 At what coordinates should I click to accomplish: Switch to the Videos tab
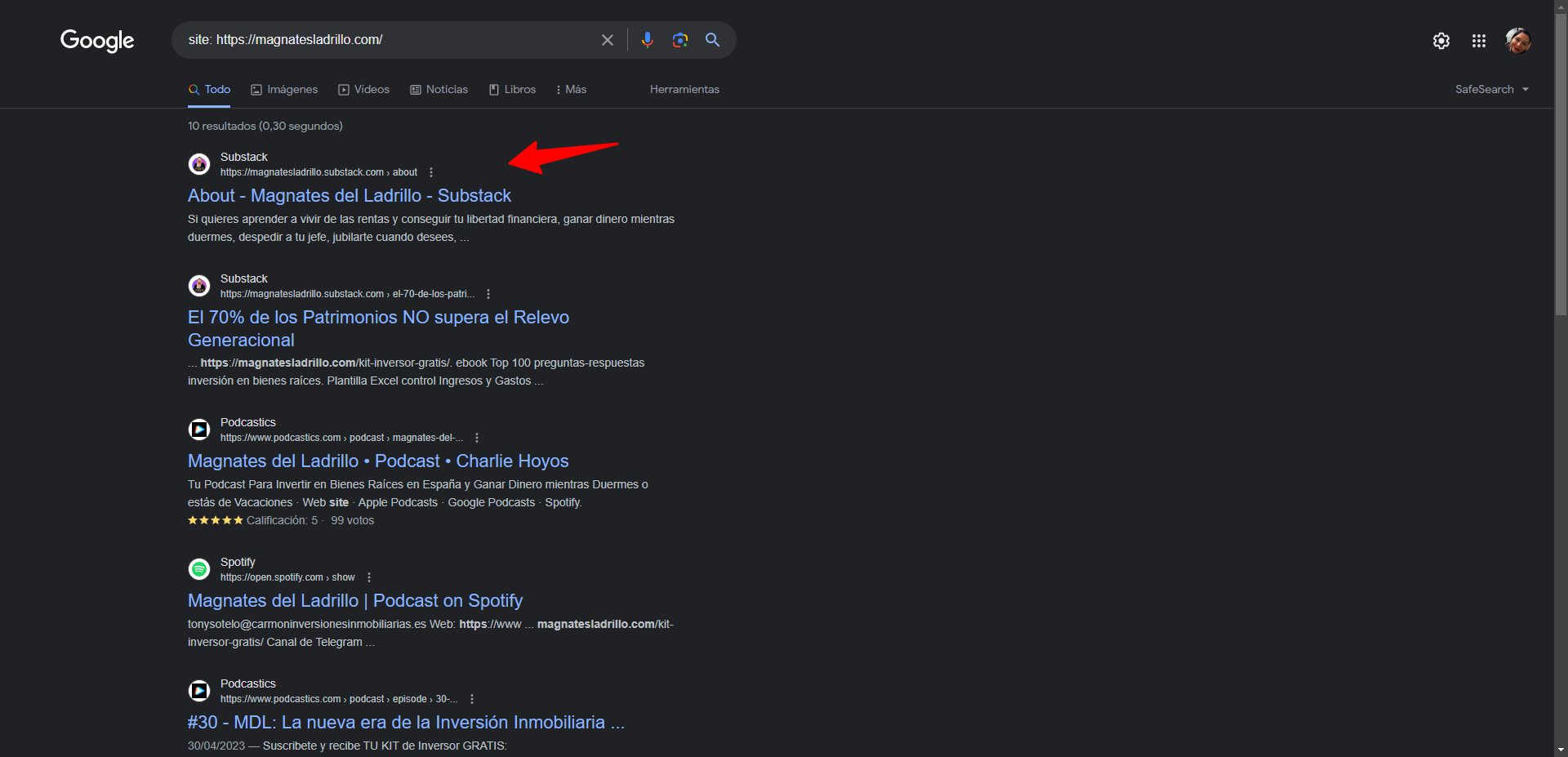point(364,90)
